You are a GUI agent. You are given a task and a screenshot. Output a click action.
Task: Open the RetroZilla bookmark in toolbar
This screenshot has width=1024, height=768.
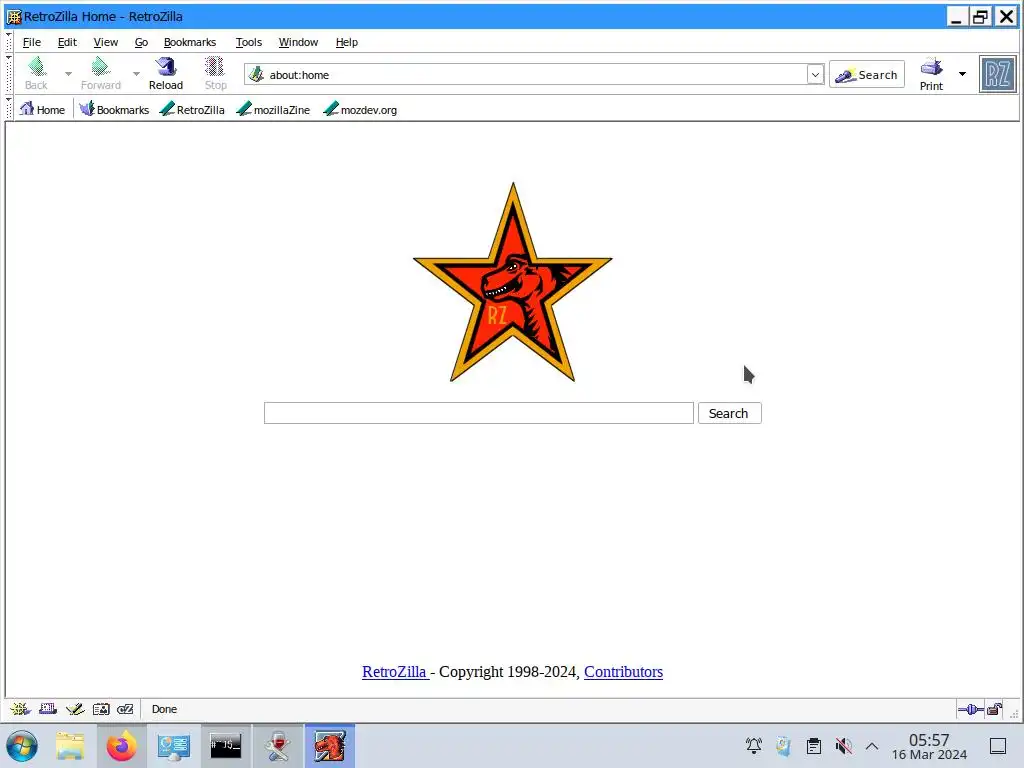pyautogui.click(x=193, y=109)
